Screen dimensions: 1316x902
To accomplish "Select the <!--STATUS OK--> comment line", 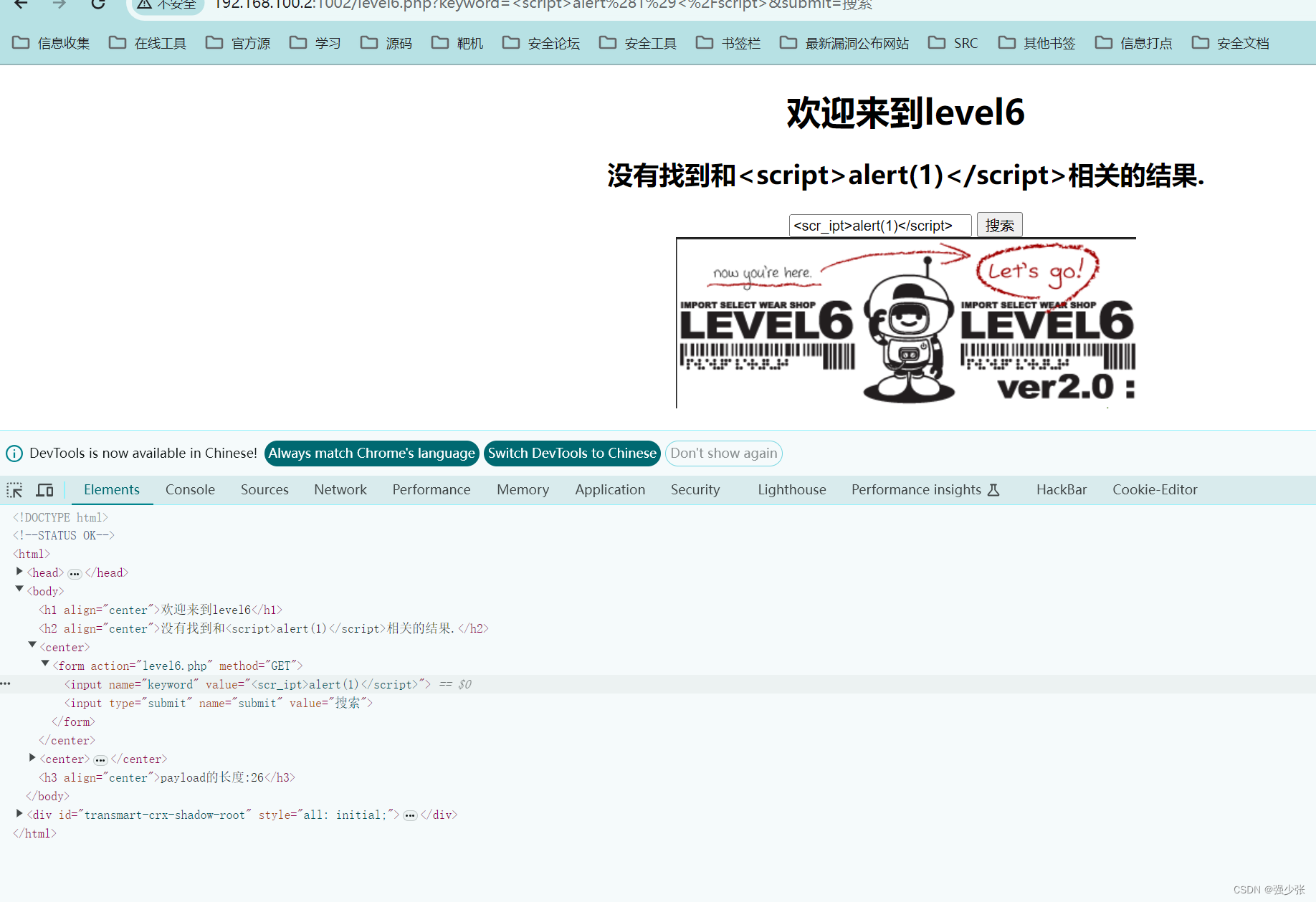I will (x=64, y=536).
